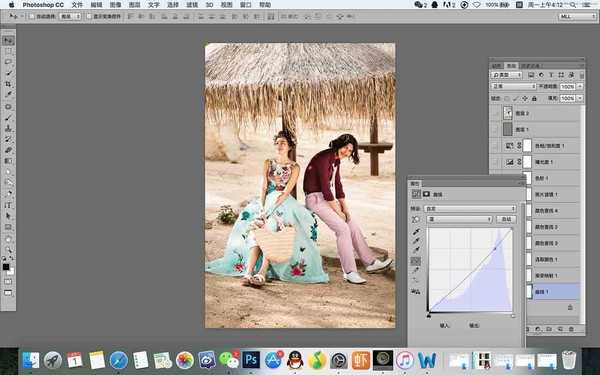The image size is (600, 375).
Task: Toggle the 自动选择 auto-select checkbox
Action: tap(32, 16)
